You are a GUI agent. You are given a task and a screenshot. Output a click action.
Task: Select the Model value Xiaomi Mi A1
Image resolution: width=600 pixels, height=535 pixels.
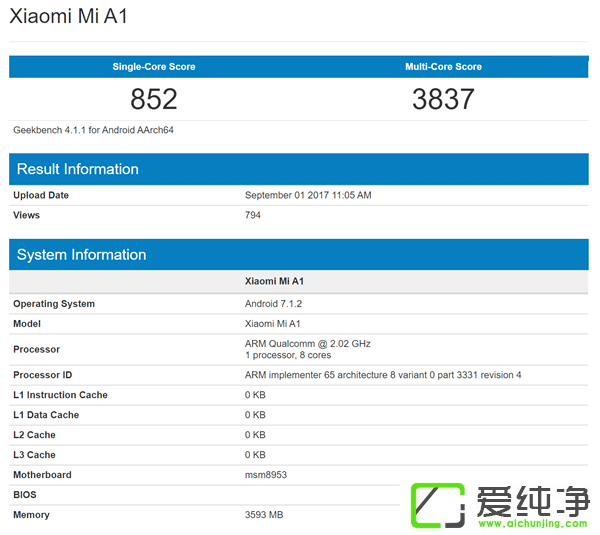pos(272,324)
